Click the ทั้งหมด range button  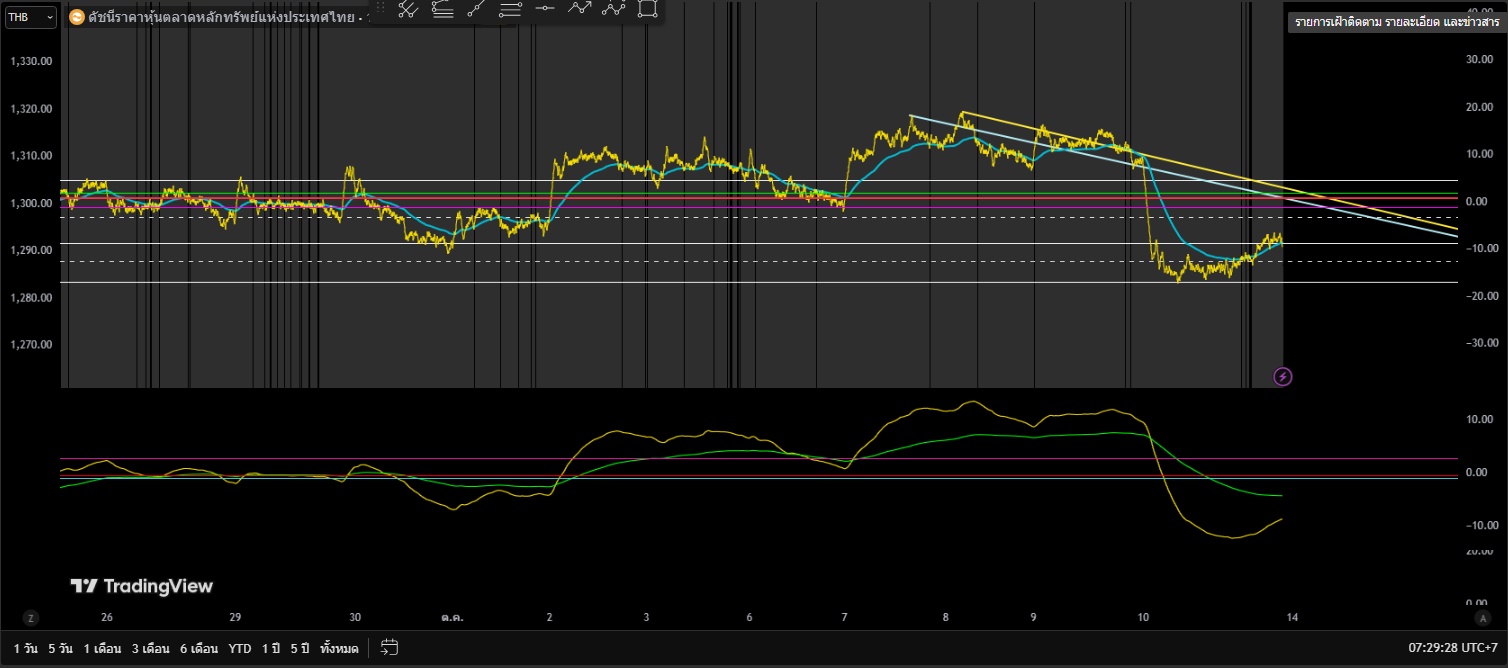339,648
